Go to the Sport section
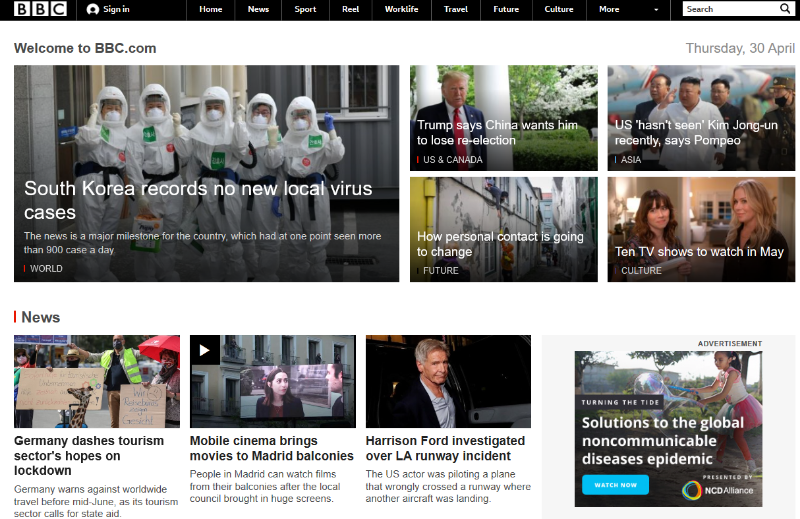Viewport: 800px width, 519px height. click(305, 9)
